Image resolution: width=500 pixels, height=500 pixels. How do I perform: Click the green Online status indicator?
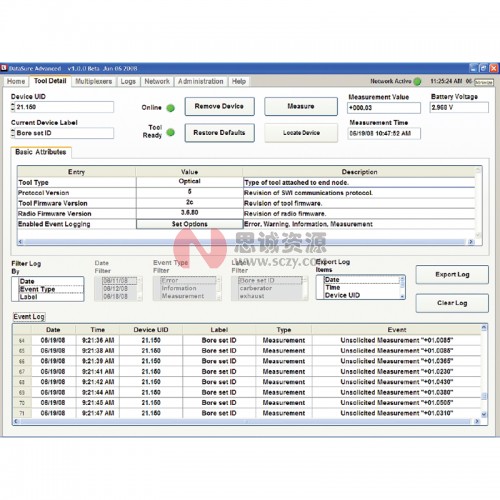(x=170, y=108)
